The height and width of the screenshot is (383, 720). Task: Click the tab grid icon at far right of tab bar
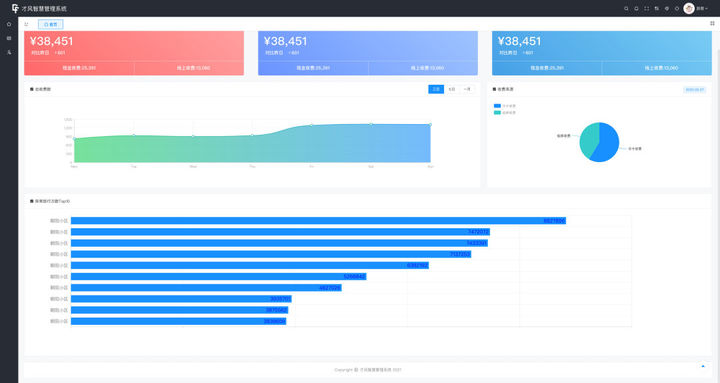pyautogui.click(x=712, y=23)
